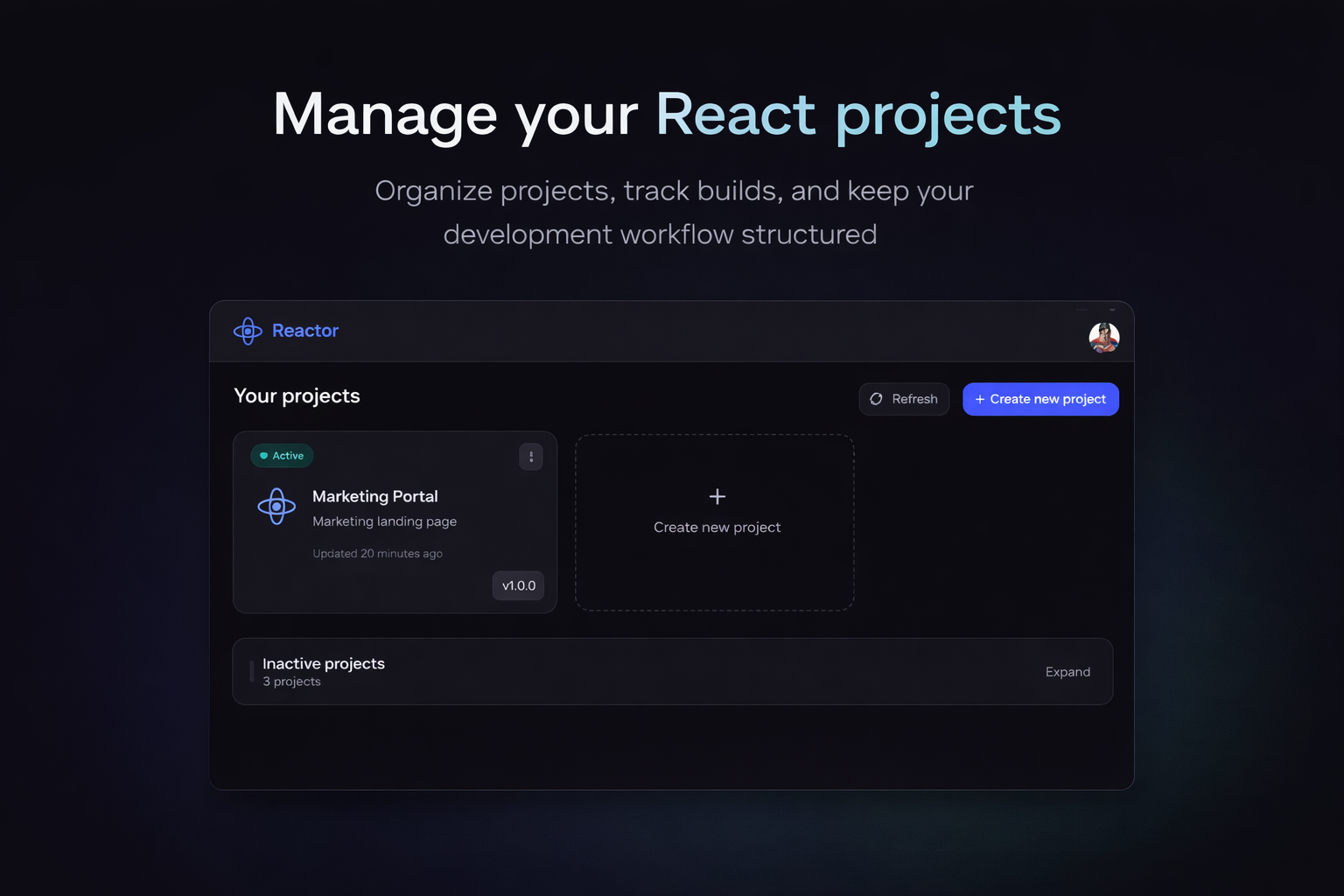
Task: Click the Your projects section heading
Action: (297, 395)
